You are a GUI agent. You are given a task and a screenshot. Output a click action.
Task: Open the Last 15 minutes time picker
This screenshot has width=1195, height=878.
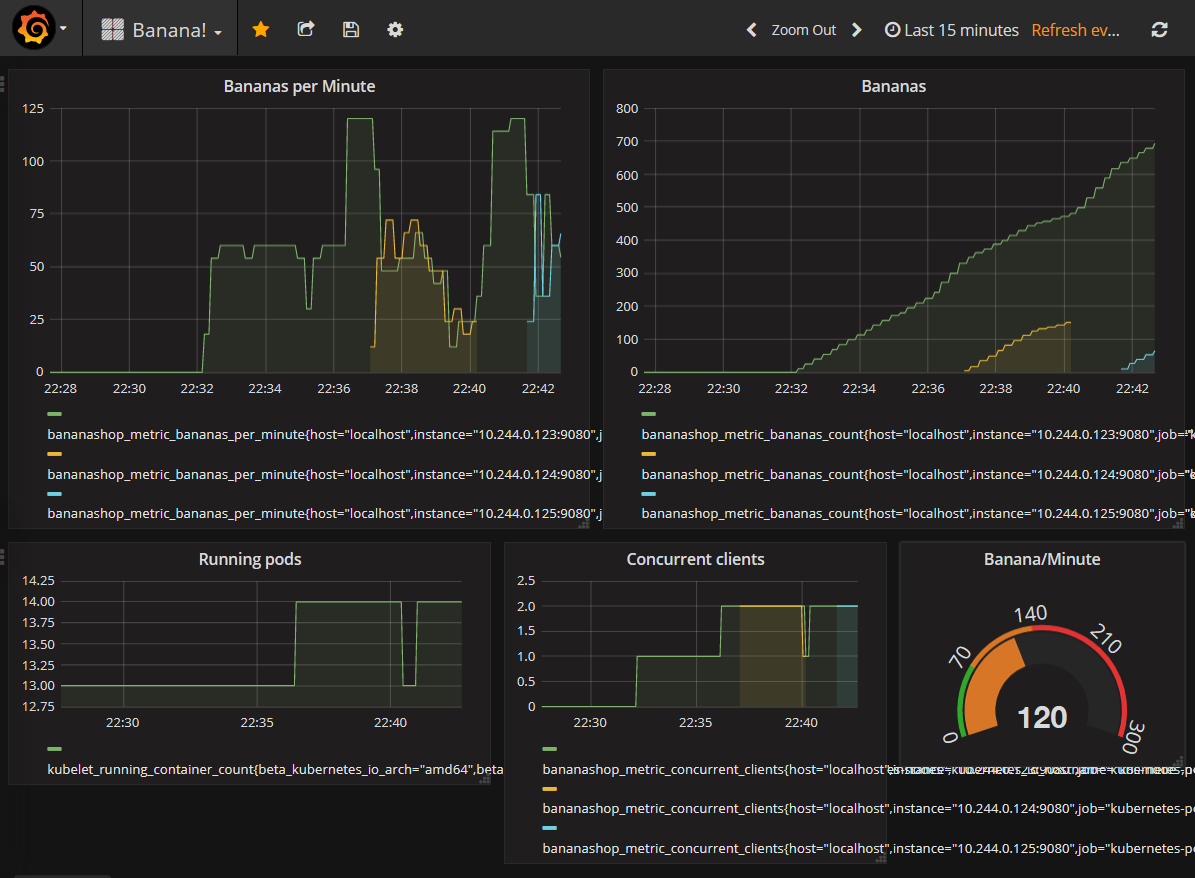point(951,30)
